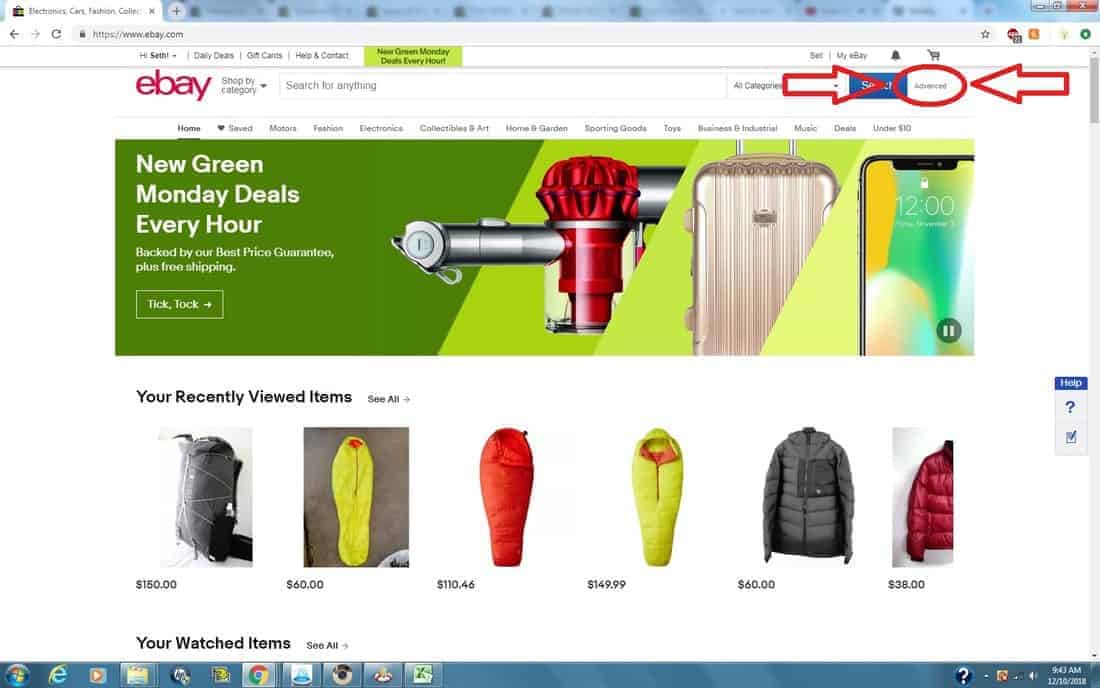The image size is (1100, 688).
Task: Click the Help label on side widget
Action: (x=1071, y=383)
